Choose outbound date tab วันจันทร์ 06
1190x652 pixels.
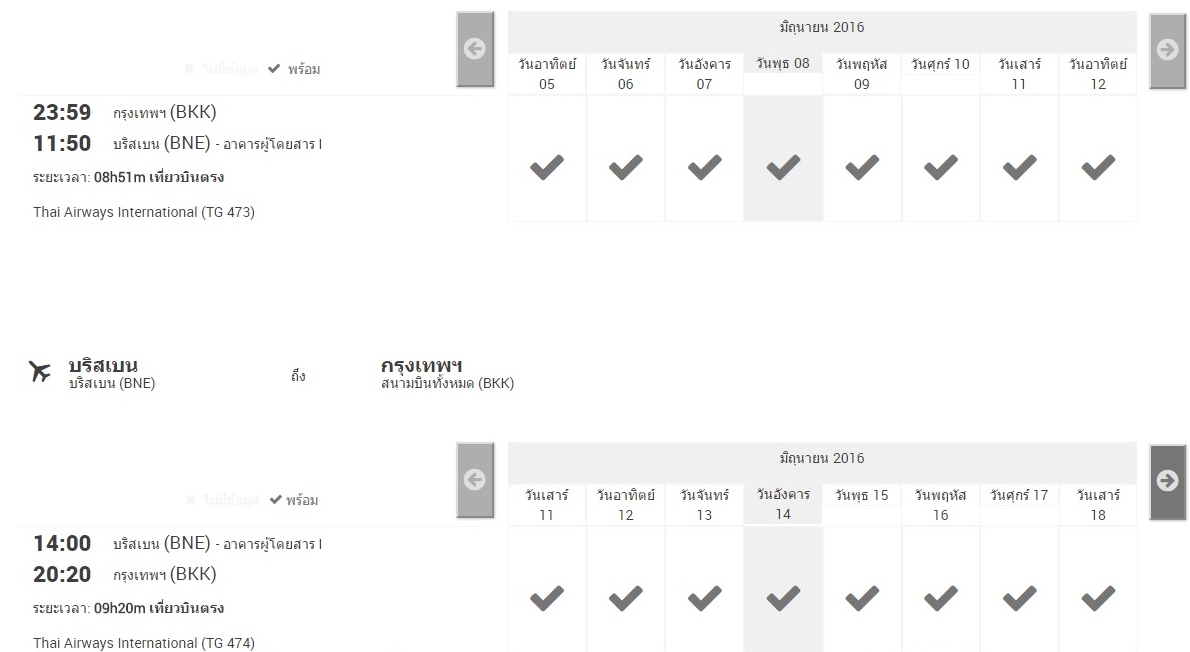click(625, 74)
